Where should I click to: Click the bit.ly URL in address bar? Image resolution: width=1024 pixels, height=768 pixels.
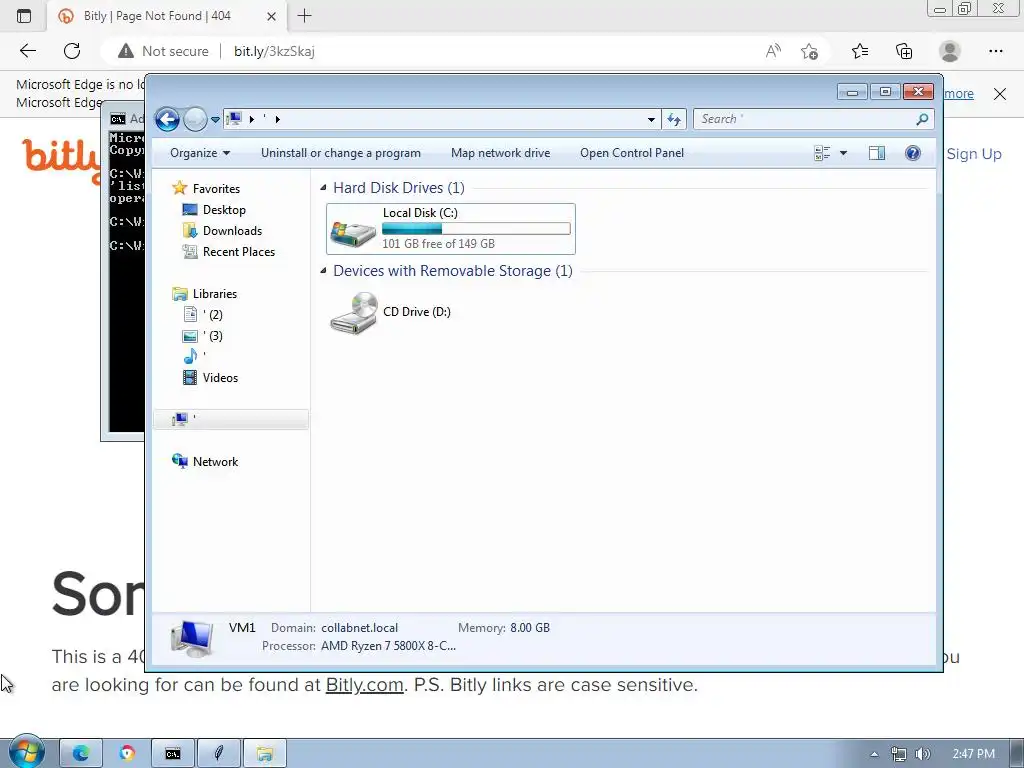[x=274, y=51]
